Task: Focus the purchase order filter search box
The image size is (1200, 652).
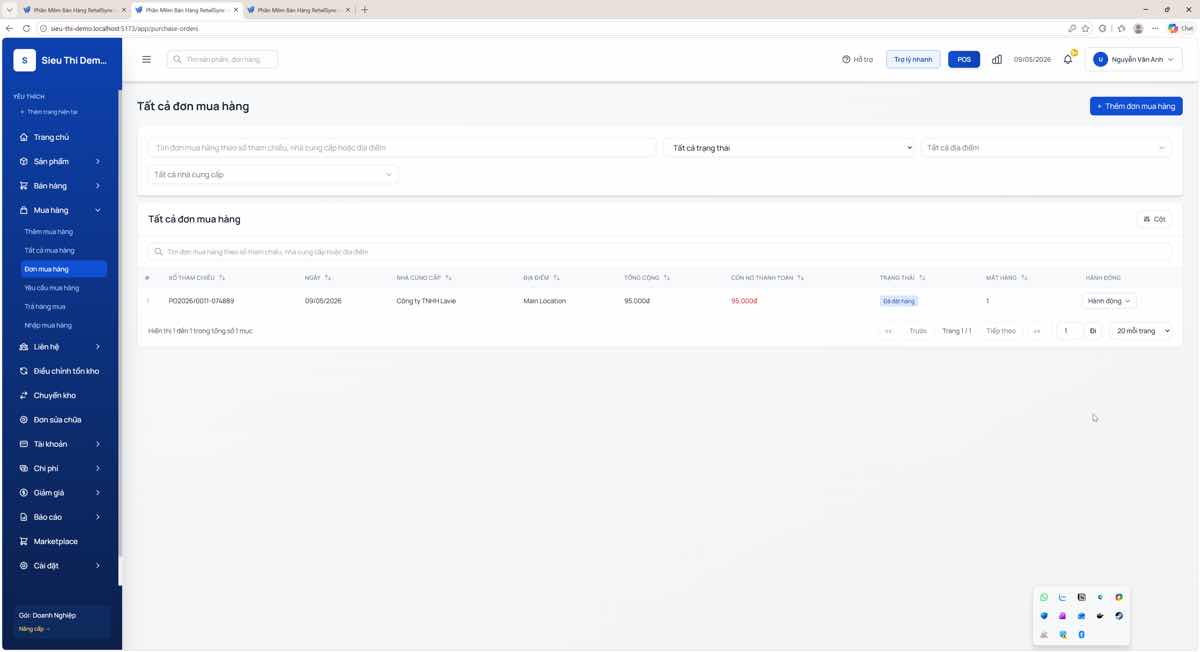Action: (x=402, y=148)
